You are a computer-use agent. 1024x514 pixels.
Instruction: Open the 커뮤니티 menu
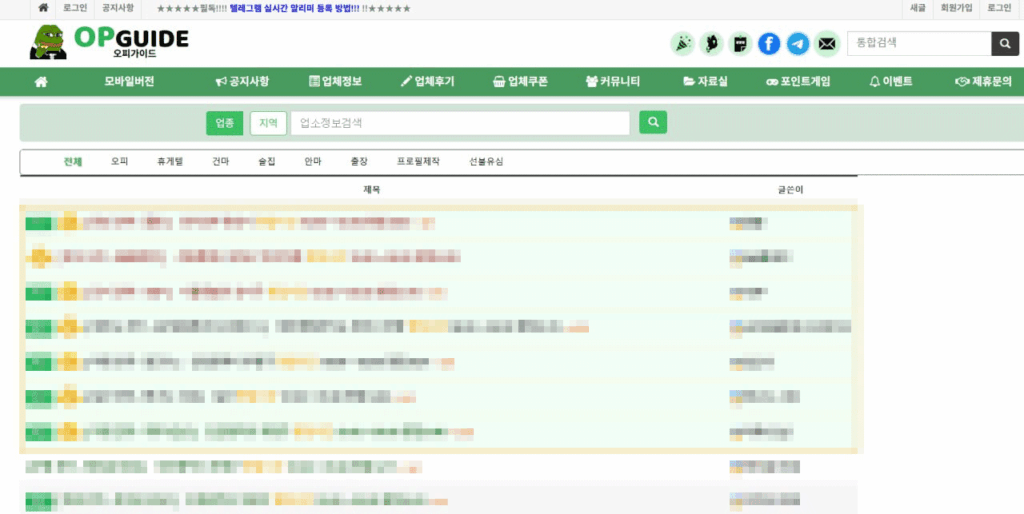pos(613,82)
